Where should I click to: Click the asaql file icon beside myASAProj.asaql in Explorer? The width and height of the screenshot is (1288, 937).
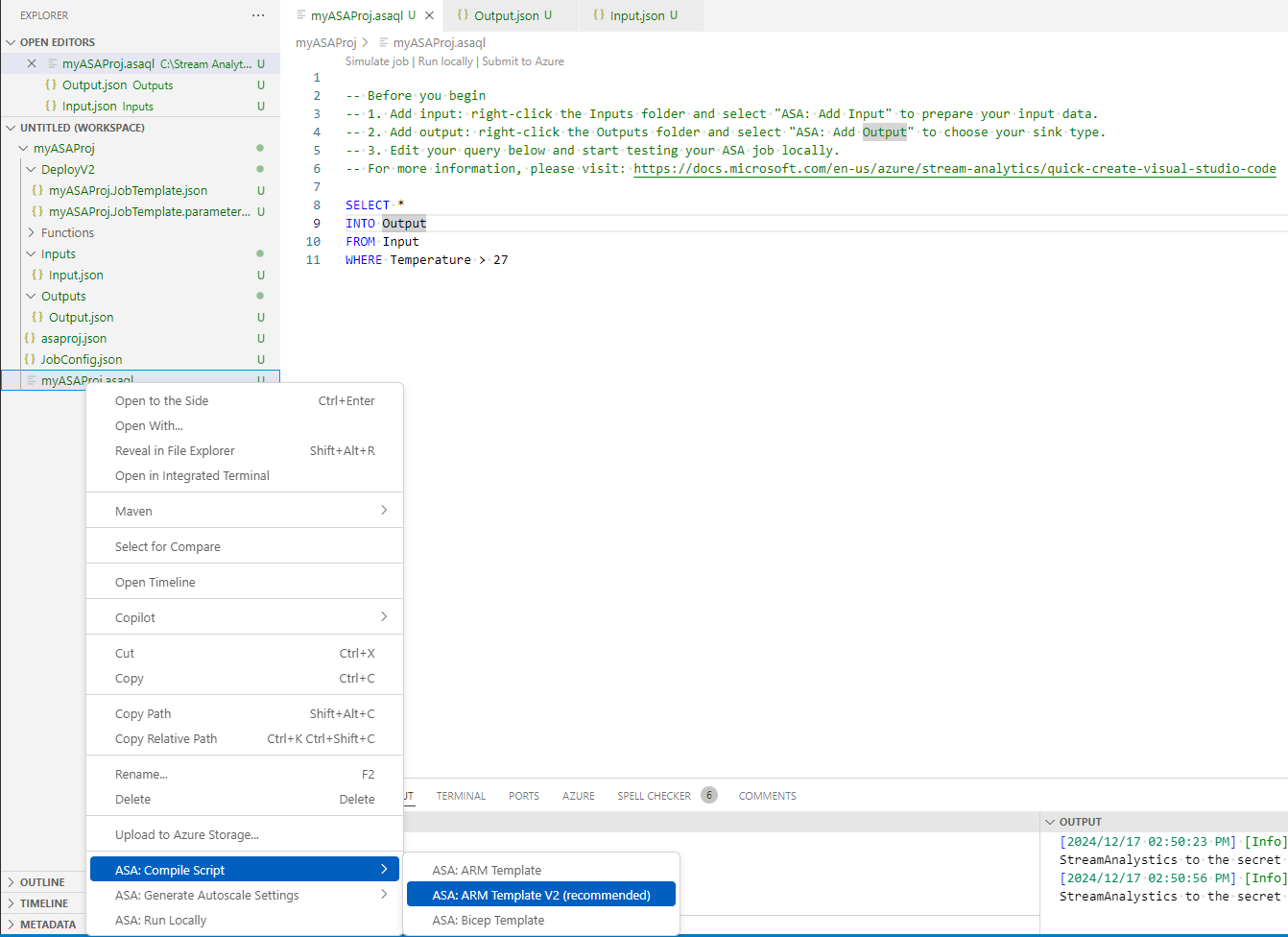click(32, 379)
